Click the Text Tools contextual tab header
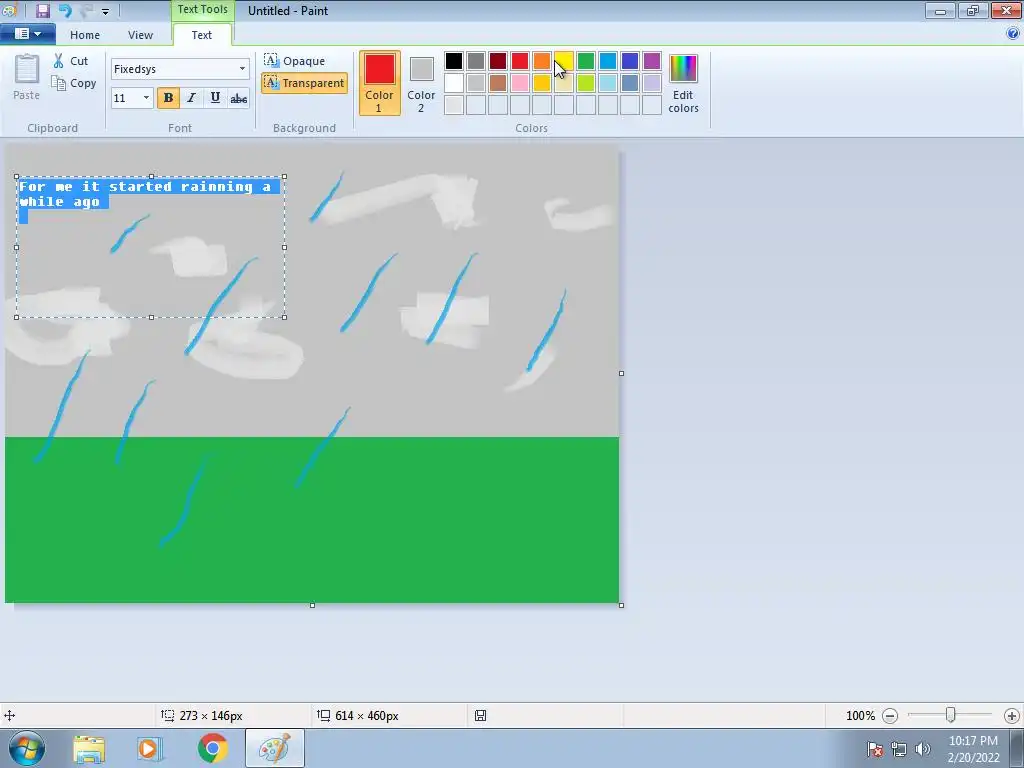Viewport: 1024px width, 768px height. 202,10
